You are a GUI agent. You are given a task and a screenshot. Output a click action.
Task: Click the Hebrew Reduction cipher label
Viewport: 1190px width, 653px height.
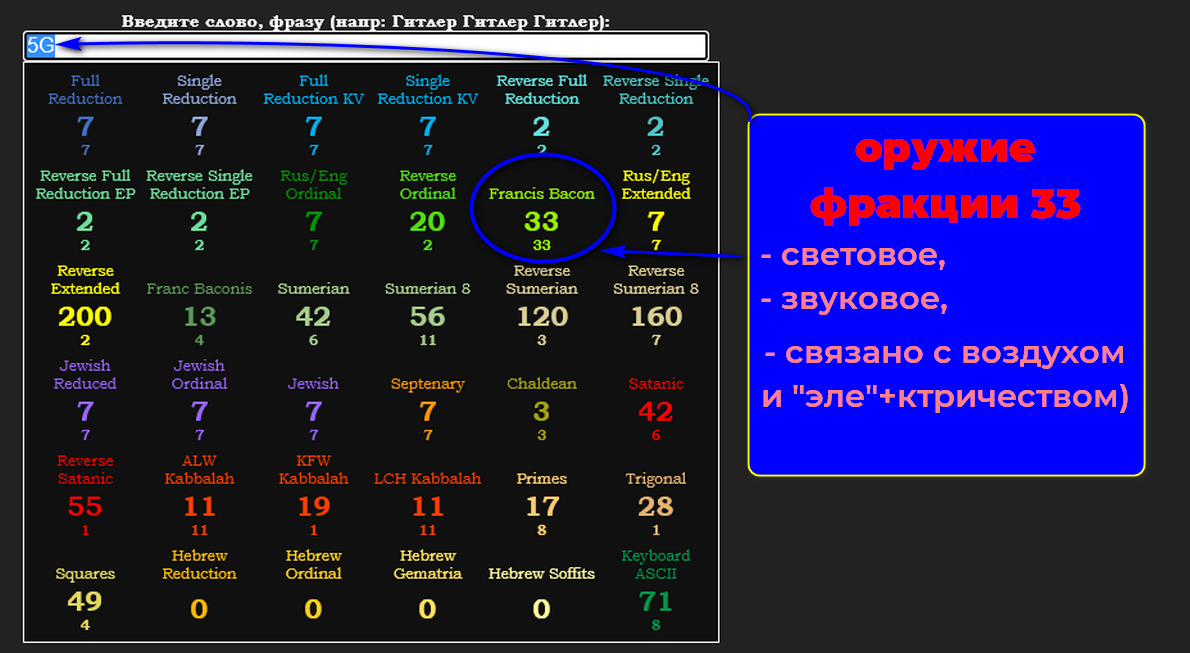click(200, 564)
